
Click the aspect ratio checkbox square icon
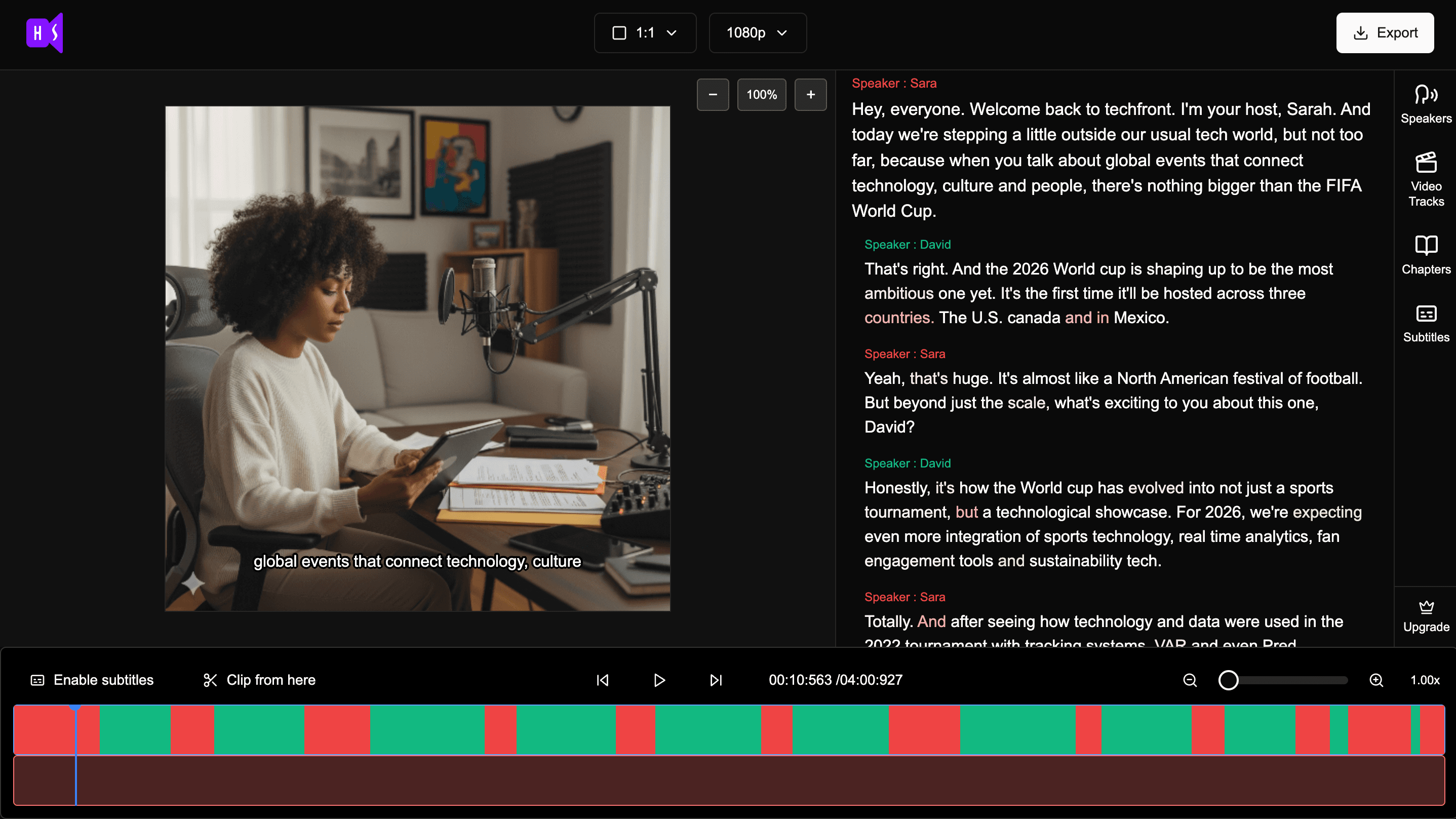point(620,33)
